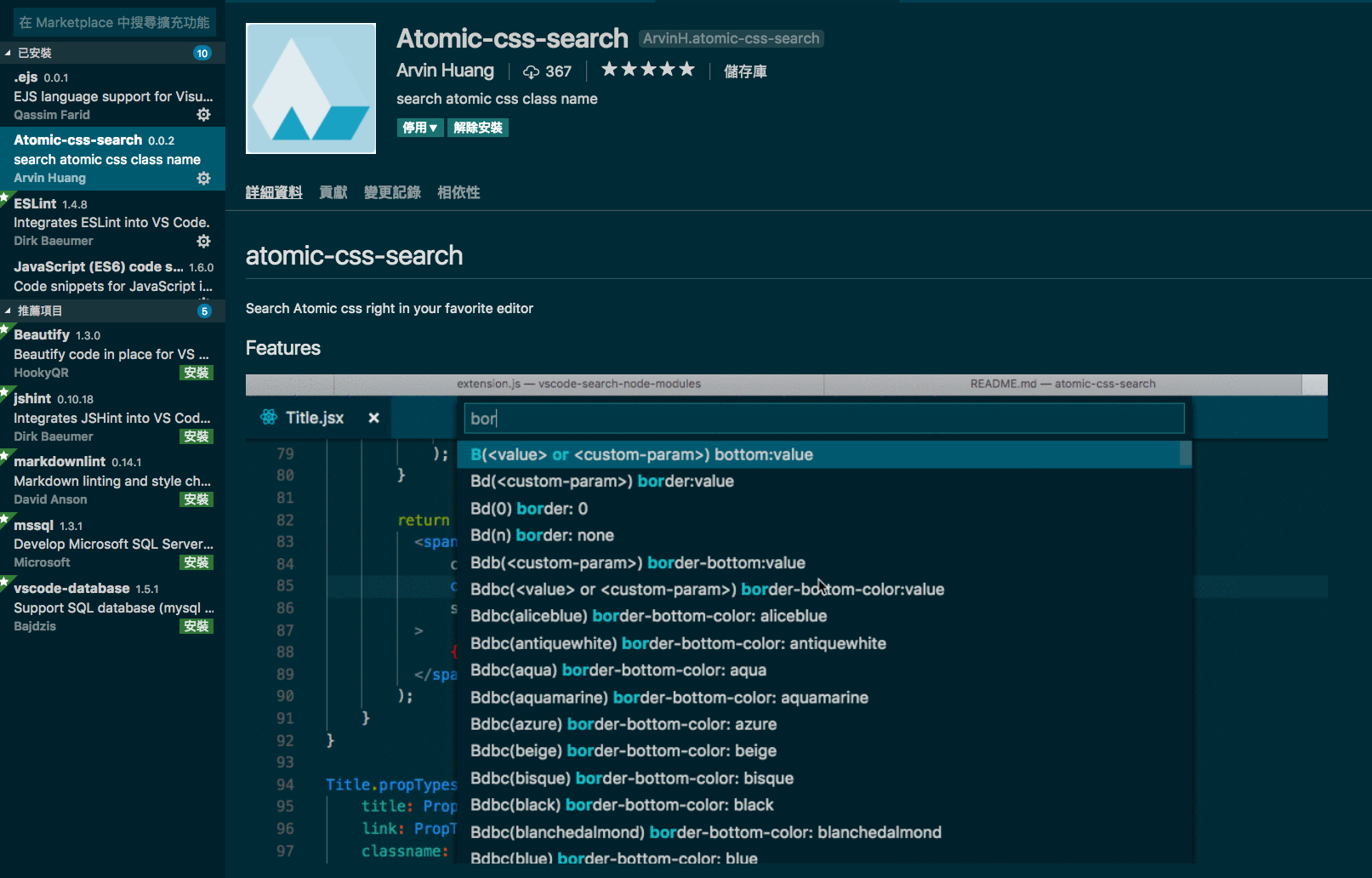This screenshot has width=1372, height=878.
Task: Click the React icon on Title.jsx tab
Action: point(269,417)
